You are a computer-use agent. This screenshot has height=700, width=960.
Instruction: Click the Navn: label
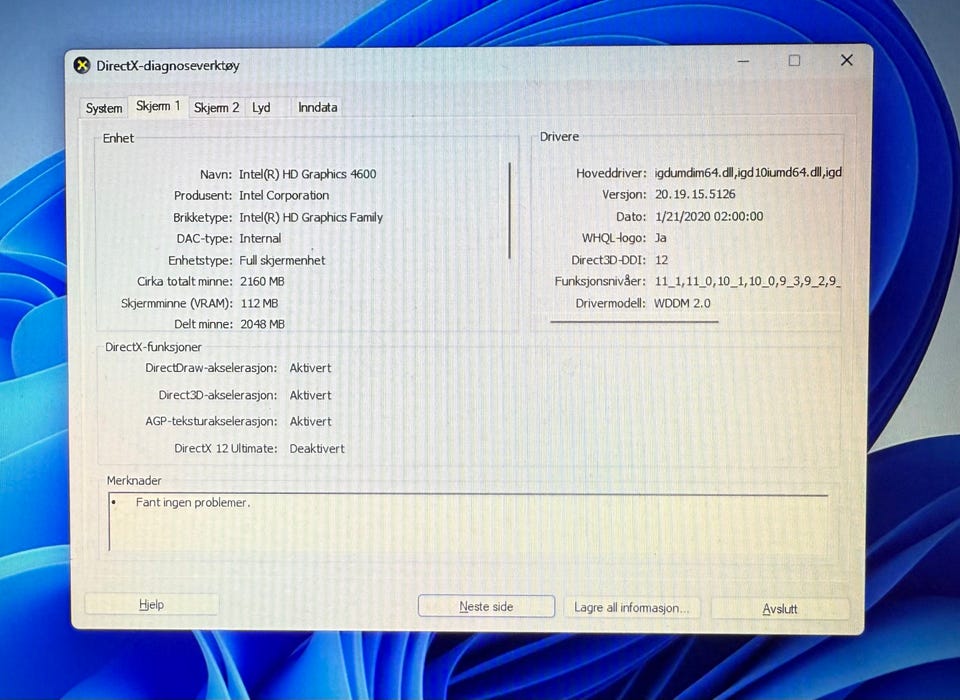(x=216, y=175)
